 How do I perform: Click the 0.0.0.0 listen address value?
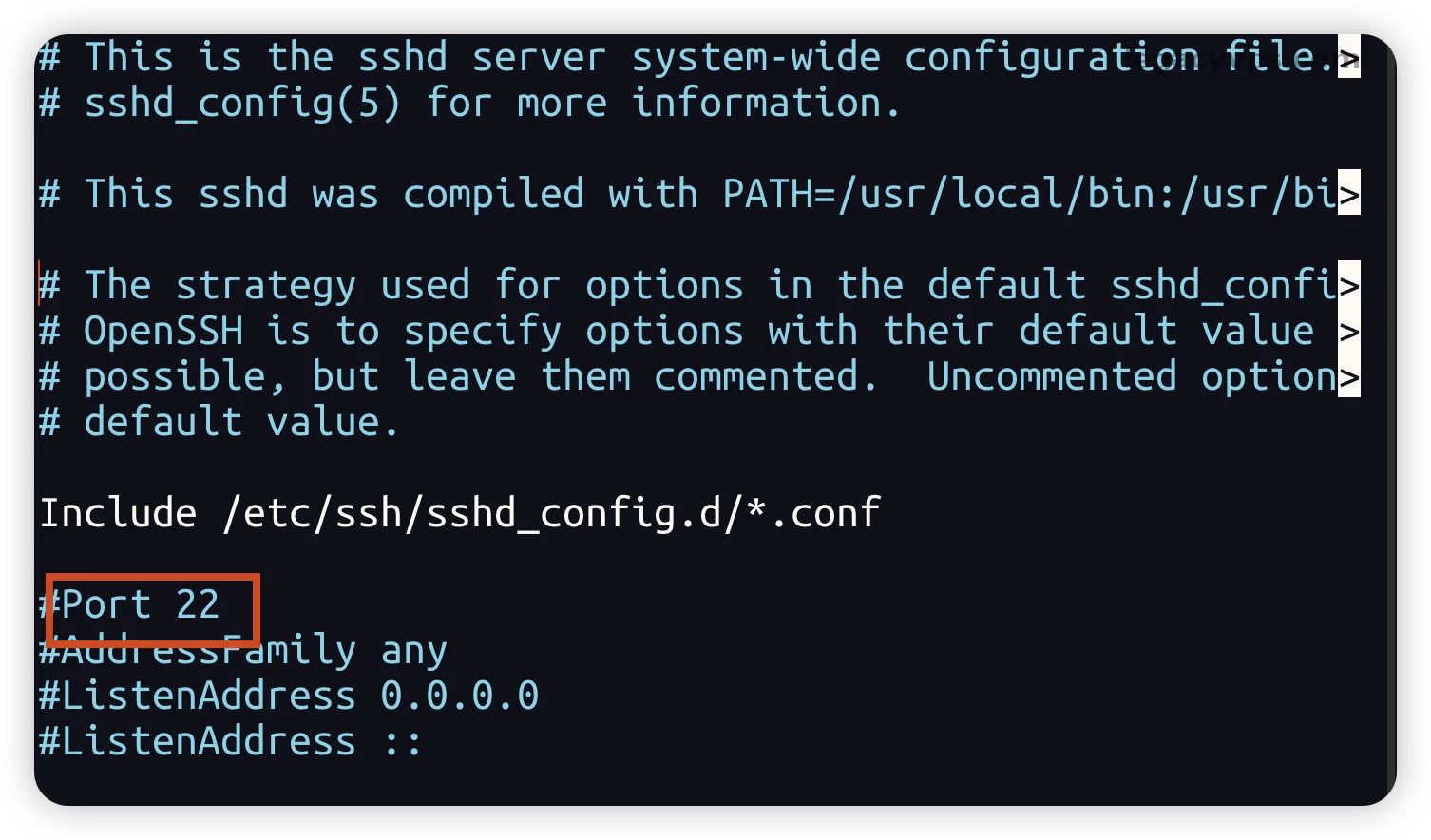point(460,697)
